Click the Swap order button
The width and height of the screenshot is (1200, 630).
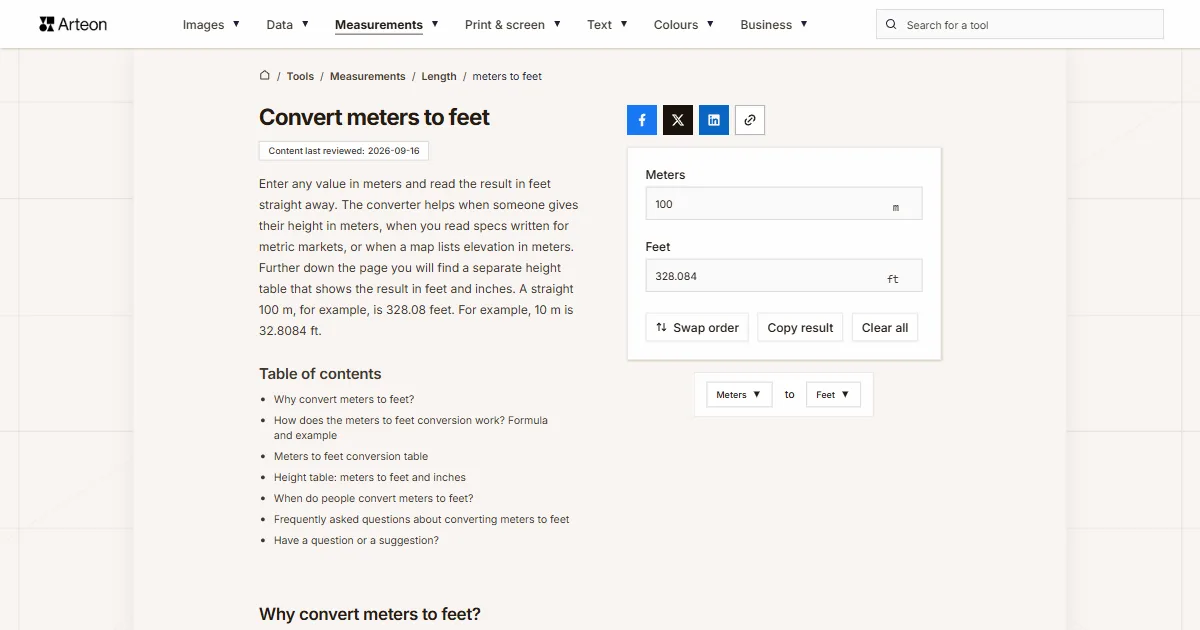tap(697, 327)
